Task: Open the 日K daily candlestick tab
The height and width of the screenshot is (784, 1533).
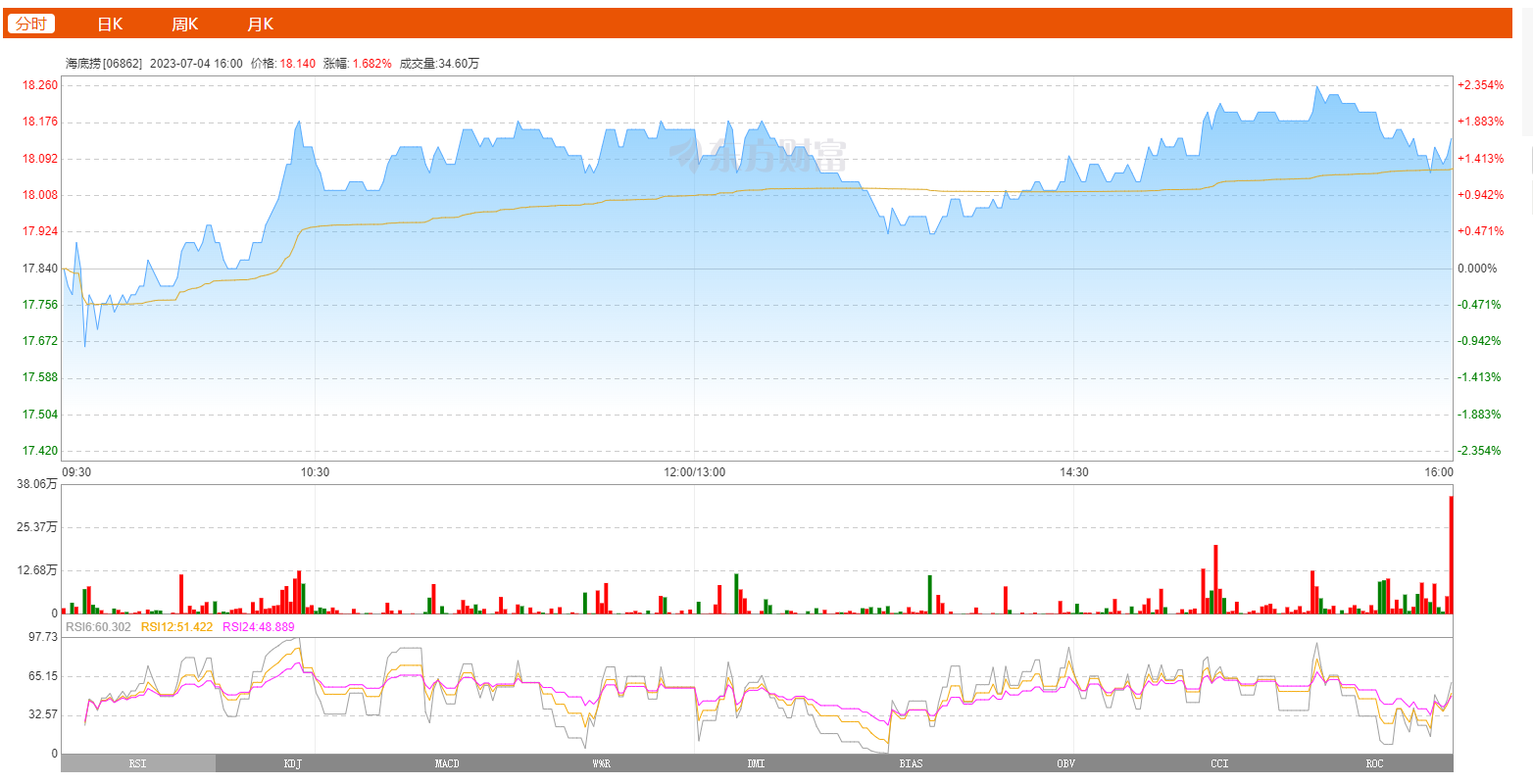Action: coord(110,24)
